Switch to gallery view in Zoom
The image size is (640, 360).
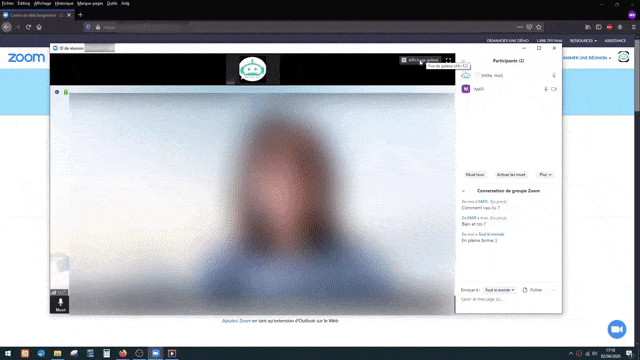click(x=420, y=60)
